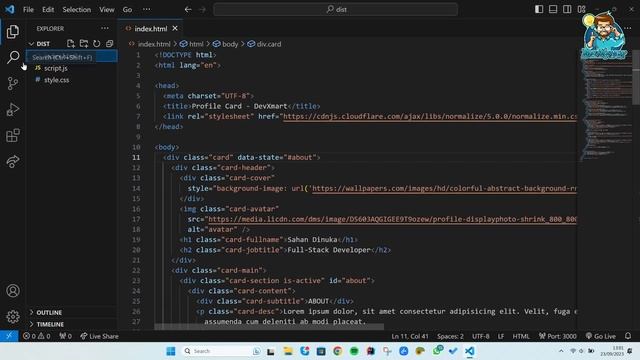Select the index.html editor tab

[151, 29]
